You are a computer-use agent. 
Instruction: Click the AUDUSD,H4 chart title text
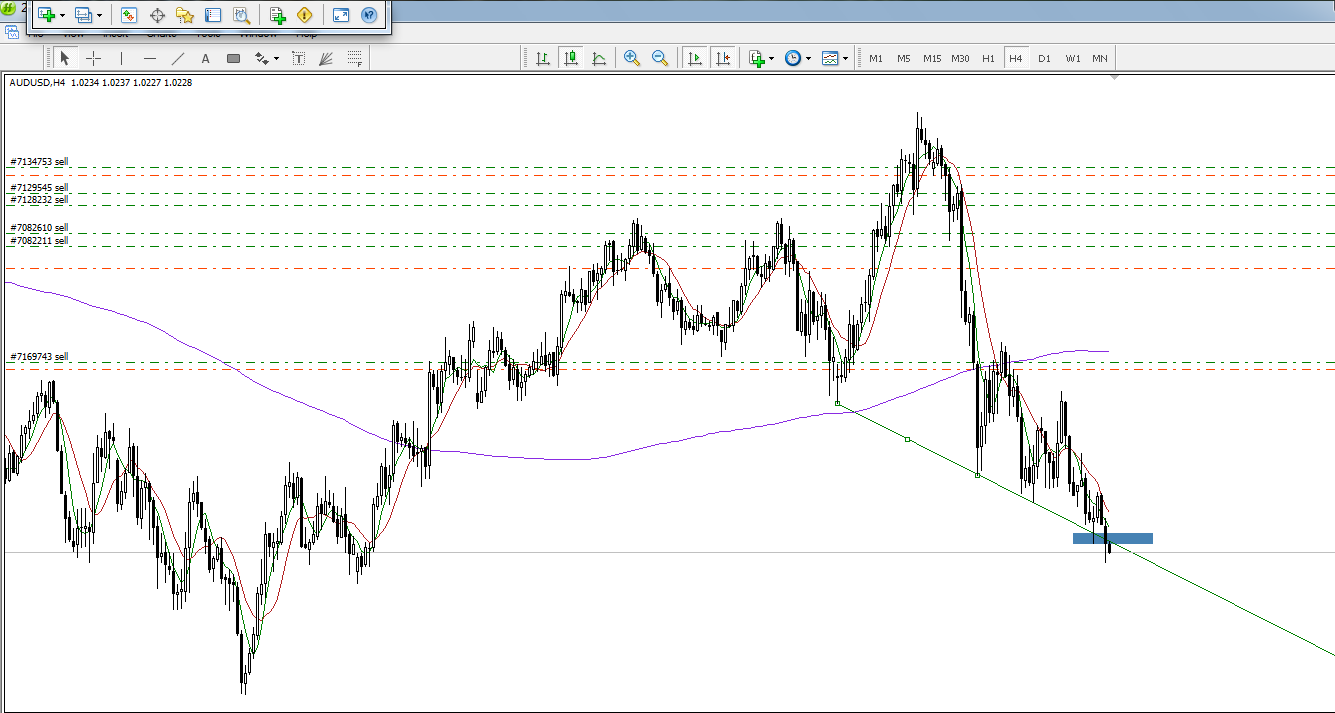coord(37,83)
